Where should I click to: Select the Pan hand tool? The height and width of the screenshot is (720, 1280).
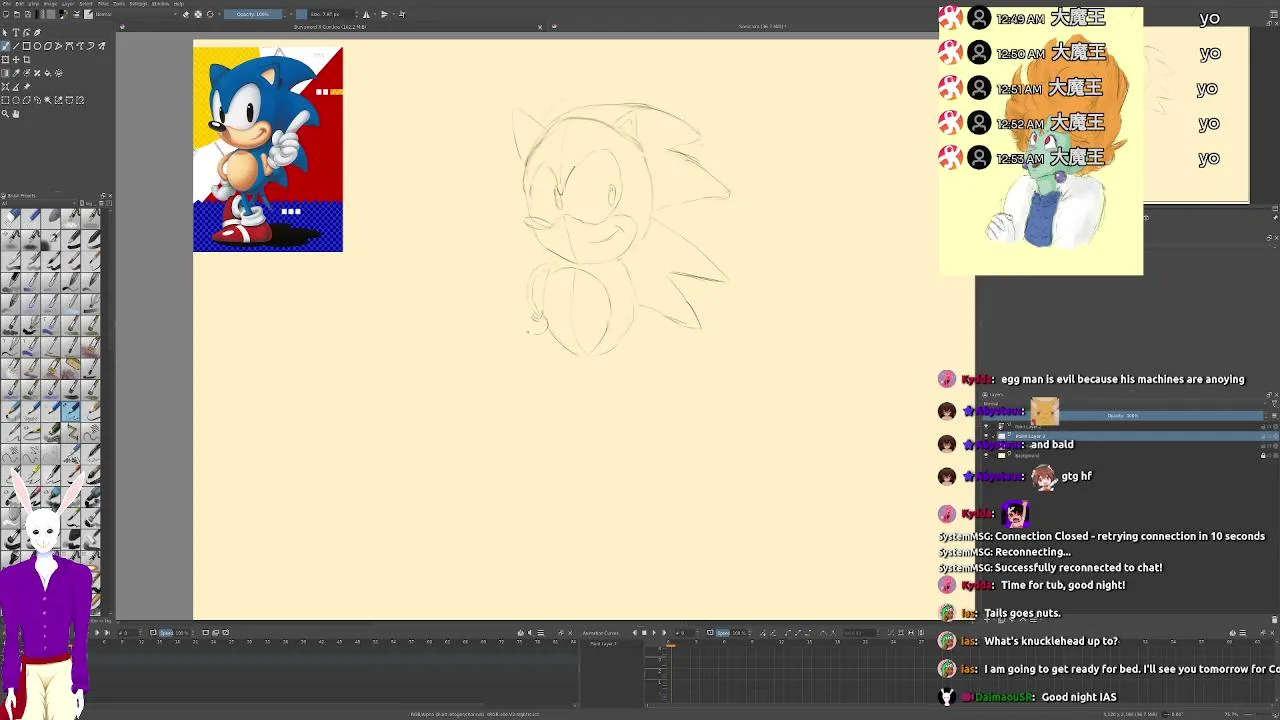pos(16,114)
